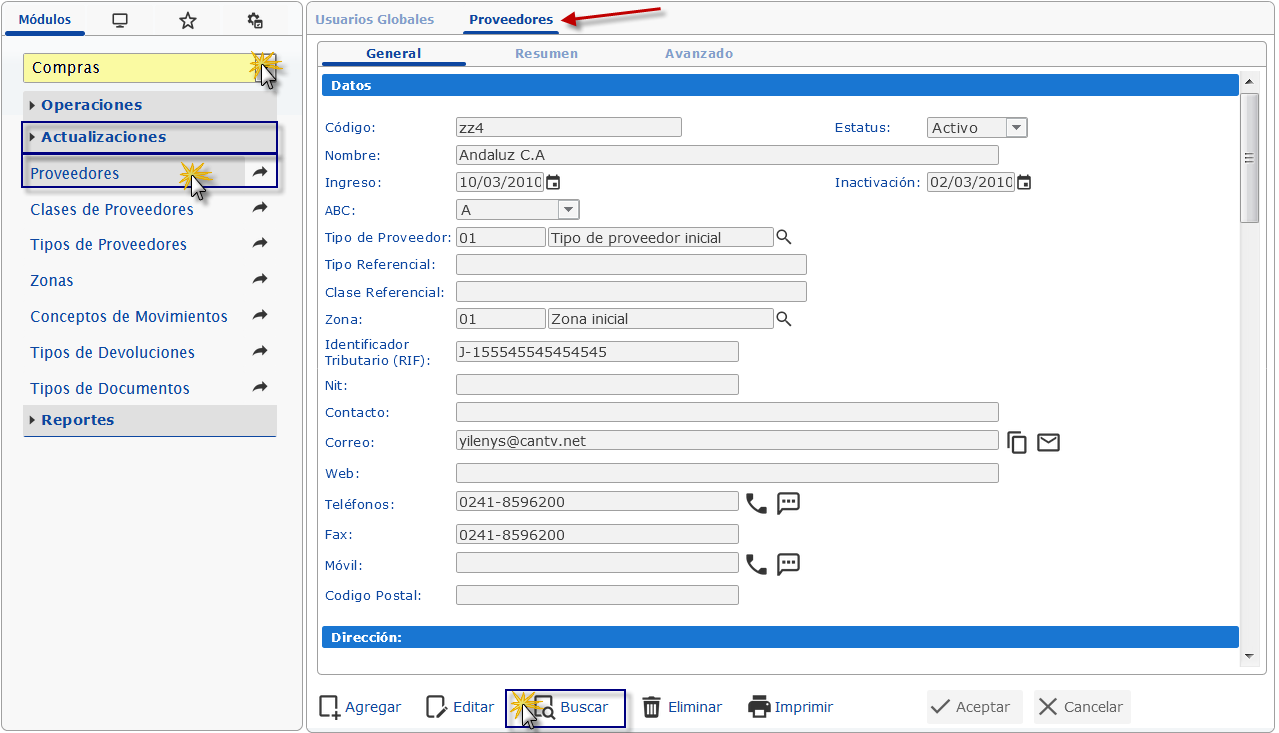Screen dimensions: 1279x733
Task: Open the Estatus dropdown showing Activo
Action: point(1016,127)
